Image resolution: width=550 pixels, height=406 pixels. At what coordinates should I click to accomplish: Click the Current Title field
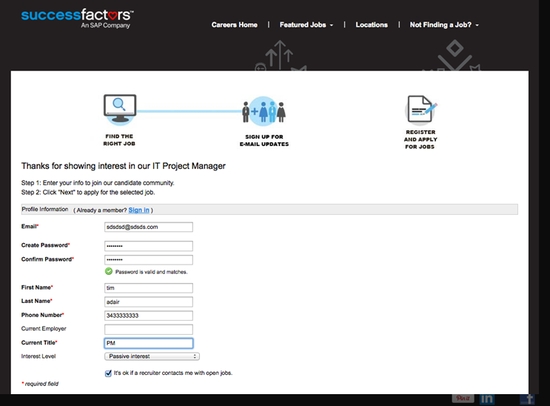148,343
